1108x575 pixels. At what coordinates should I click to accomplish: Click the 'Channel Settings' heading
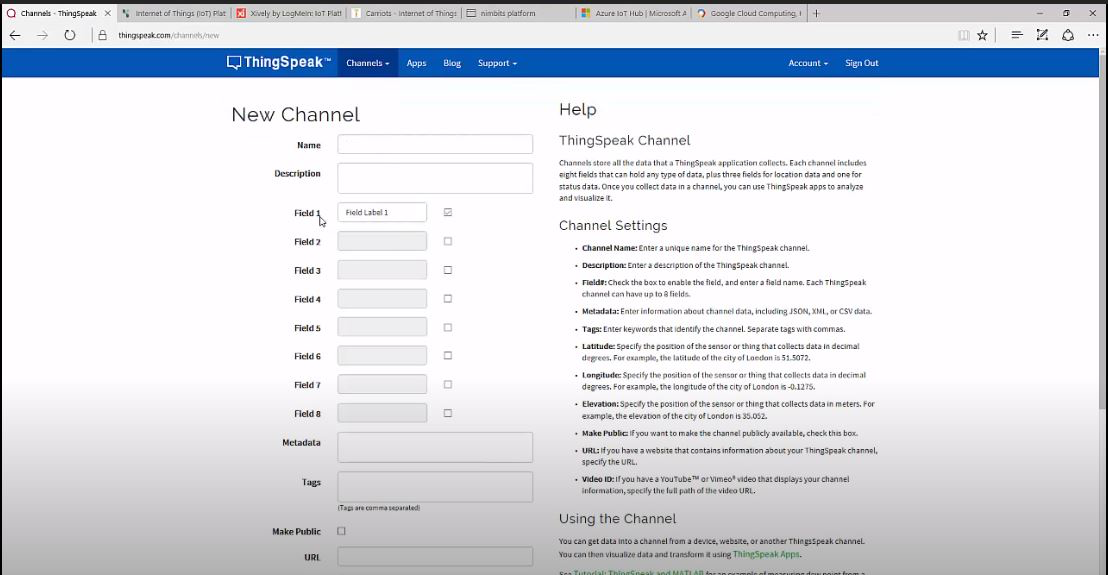pyautogui.click(x=613, y=225)
